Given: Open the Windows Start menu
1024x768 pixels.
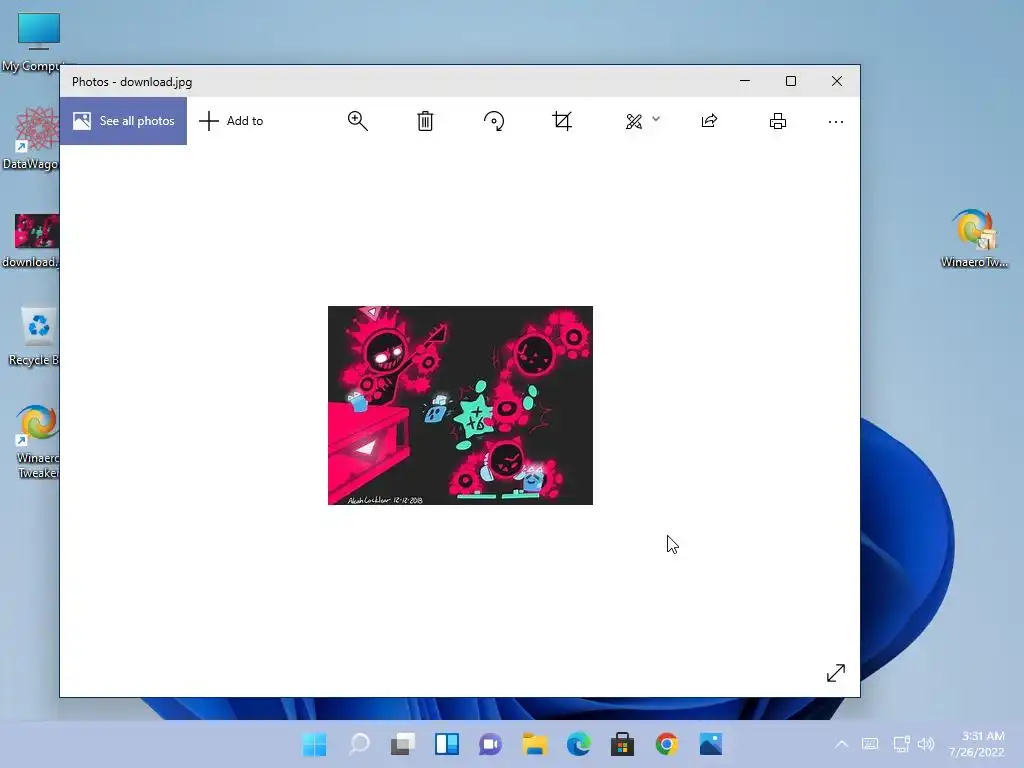Looking at the screenshot, I should [x=315, y=744].
